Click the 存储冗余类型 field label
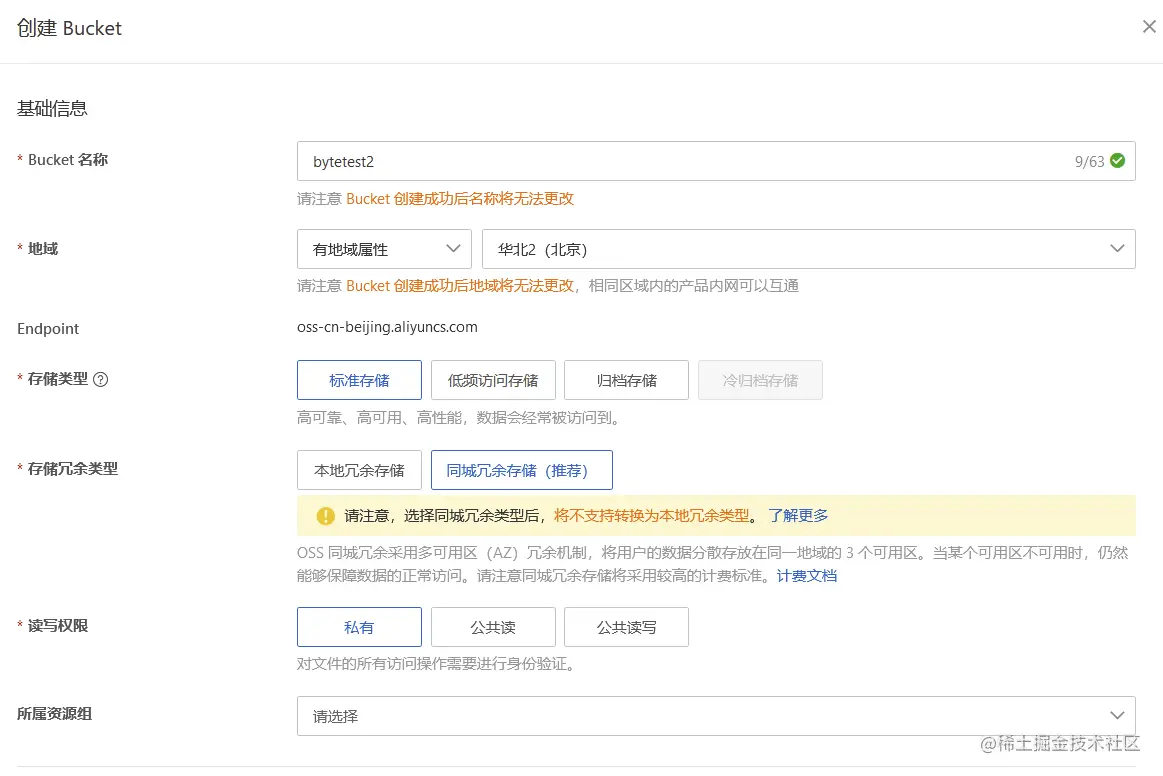1163x776 pixels. click(x=73, y=469)
